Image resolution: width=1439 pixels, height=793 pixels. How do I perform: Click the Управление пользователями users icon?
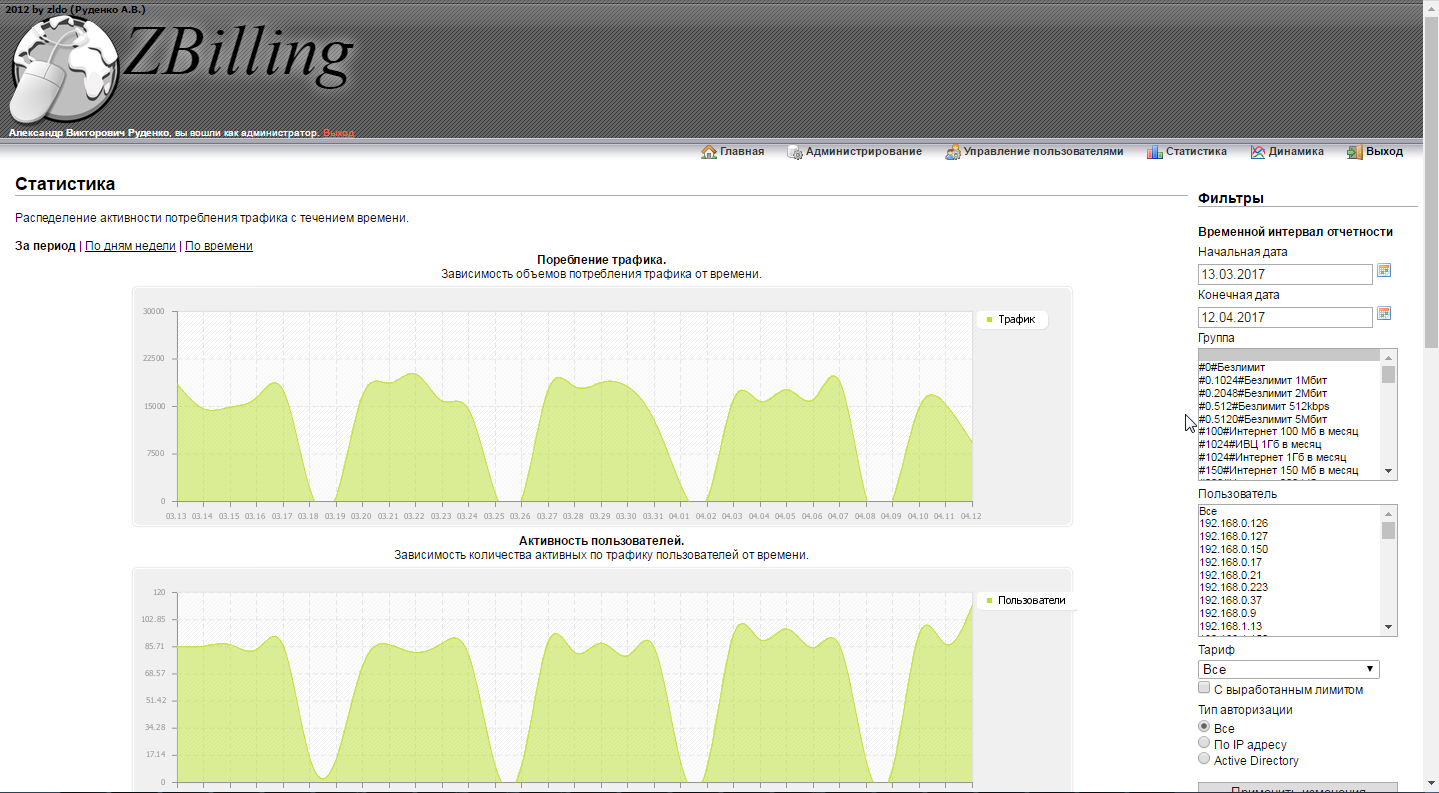pyautogui.click(x=953, y=152)
